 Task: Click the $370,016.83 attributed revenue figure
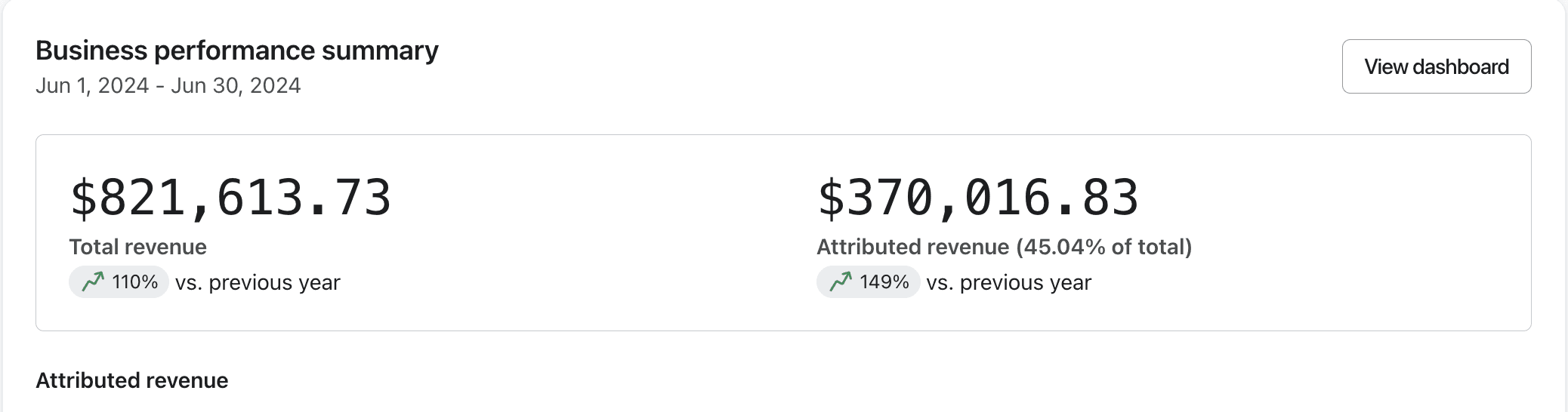click(977, 198)
